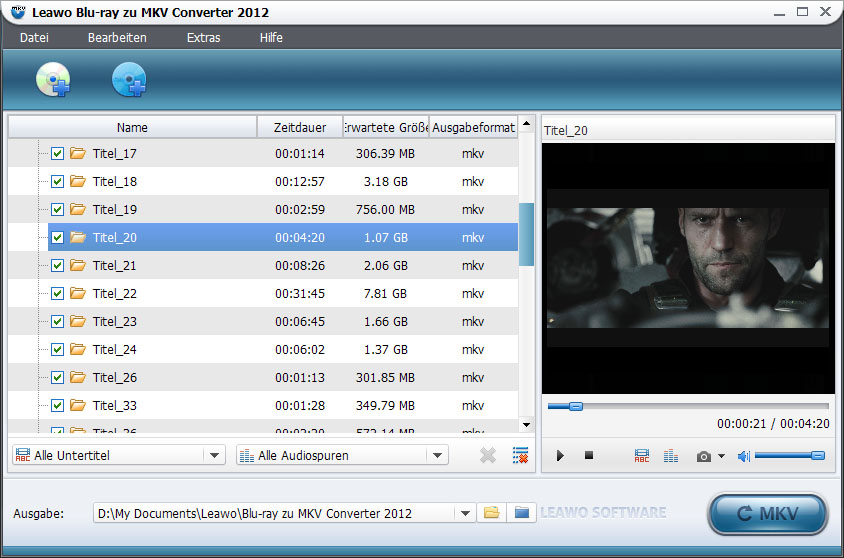Click the blue add-Blu-ray disc icon
This screenshot has height=558, width=844.
click(129, 80)
